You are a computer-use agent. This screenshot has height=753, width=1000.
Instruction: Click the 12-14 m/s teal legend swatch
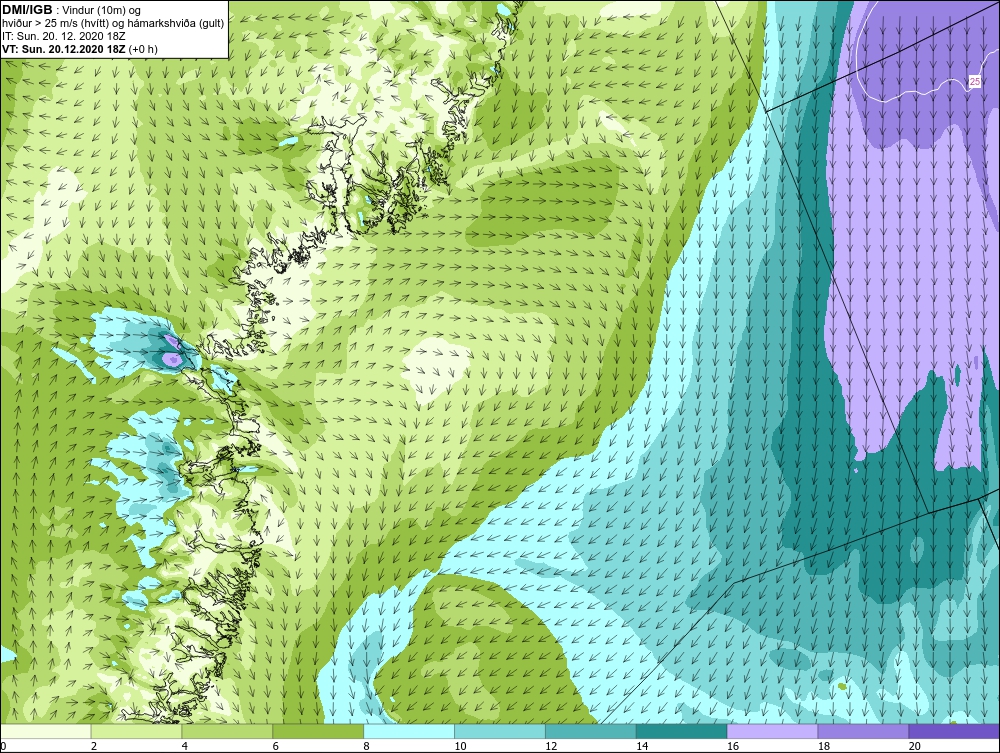pos(591,731)
